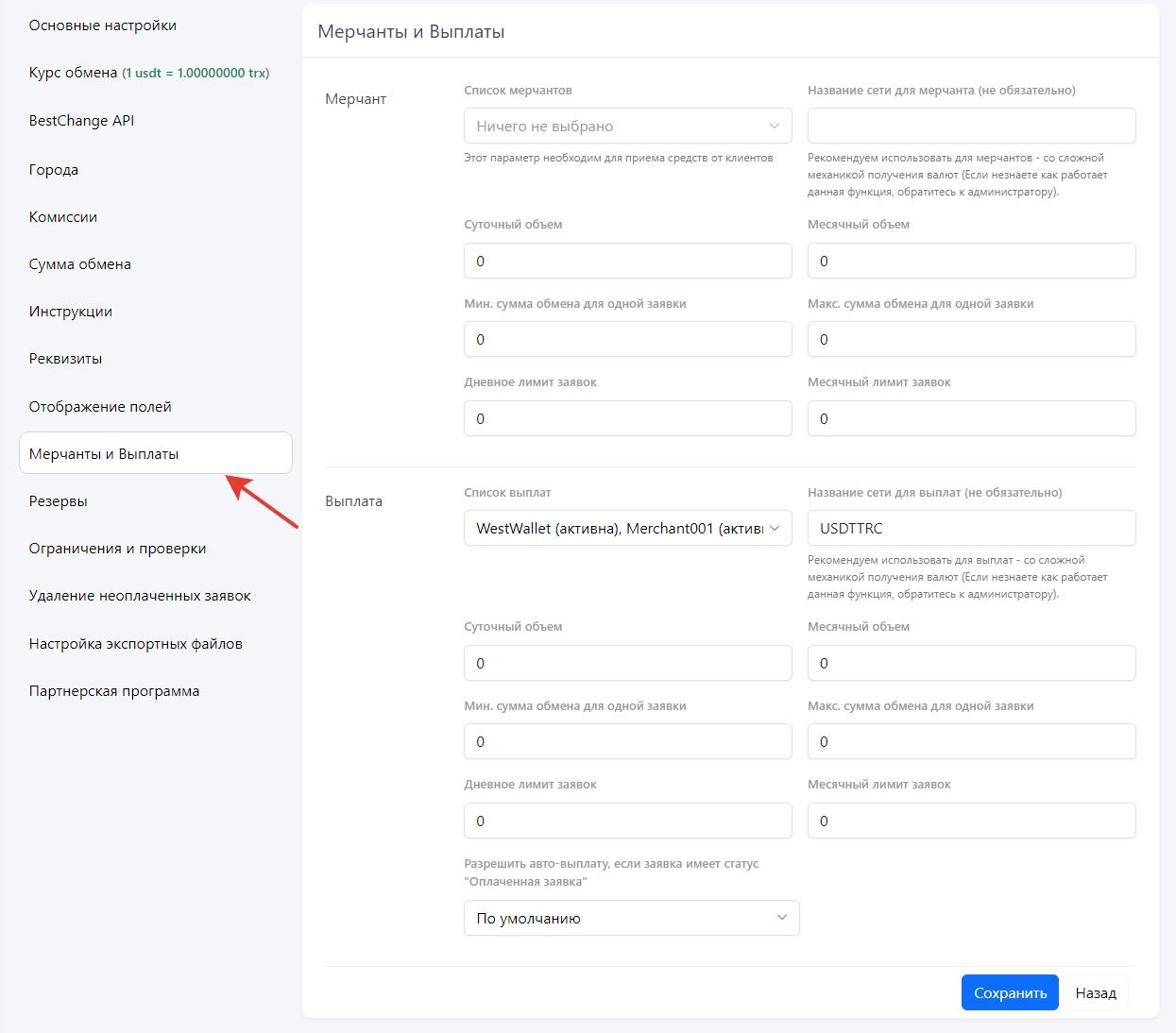Image resolution: width=1176 pixels, height=1033 pixels.
Task: Open the авто-выплату 'По умолчанию' dropdown
Action: (631, 918)
